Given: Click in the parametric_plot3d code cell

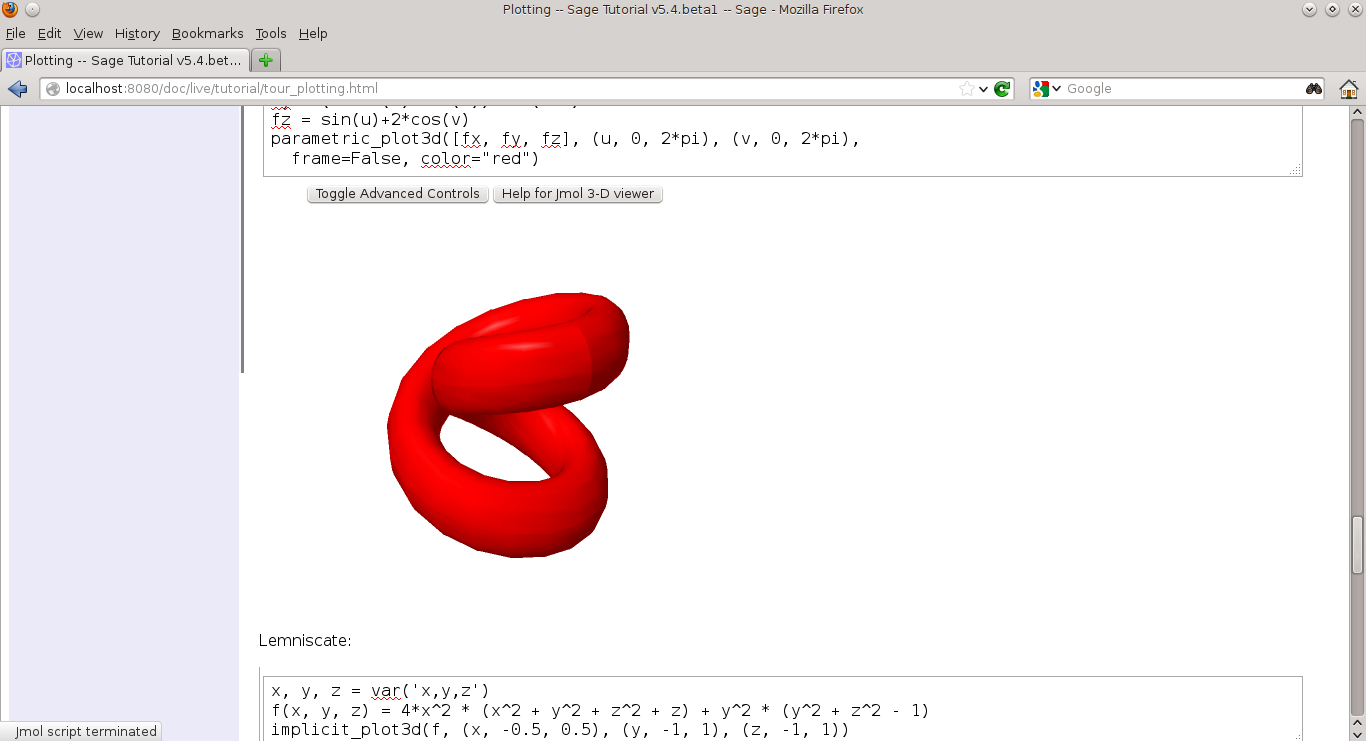Looking at the screenshot, I should (782, 139).
